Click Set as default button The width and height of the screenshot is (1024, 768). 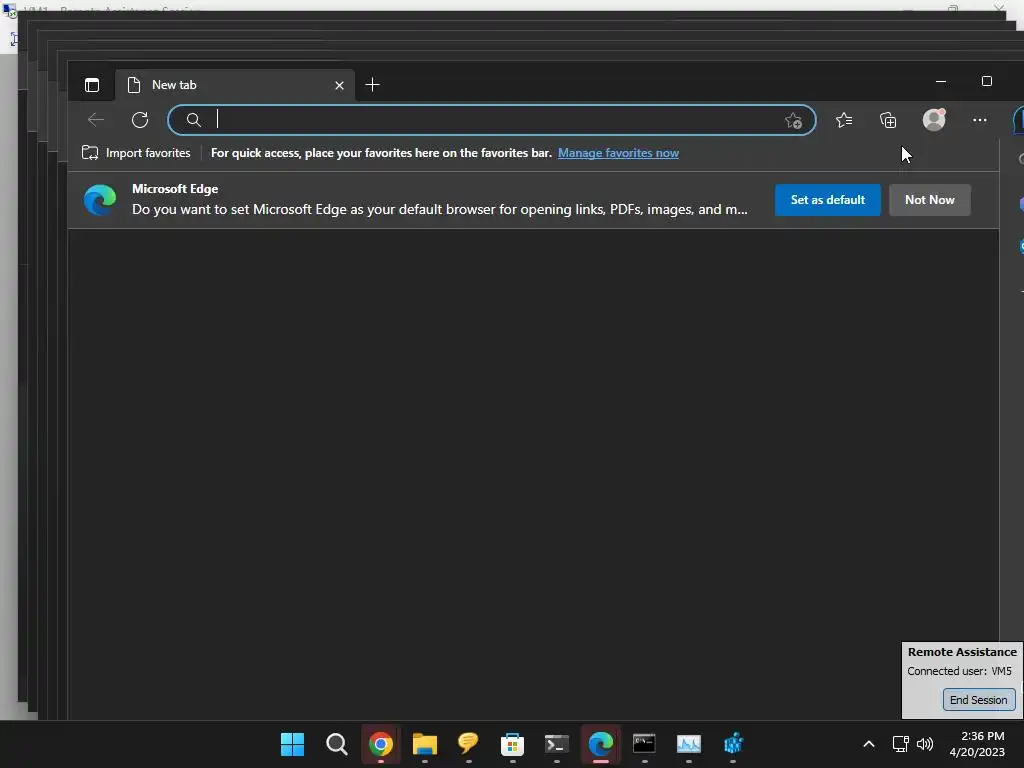(827, 200)
